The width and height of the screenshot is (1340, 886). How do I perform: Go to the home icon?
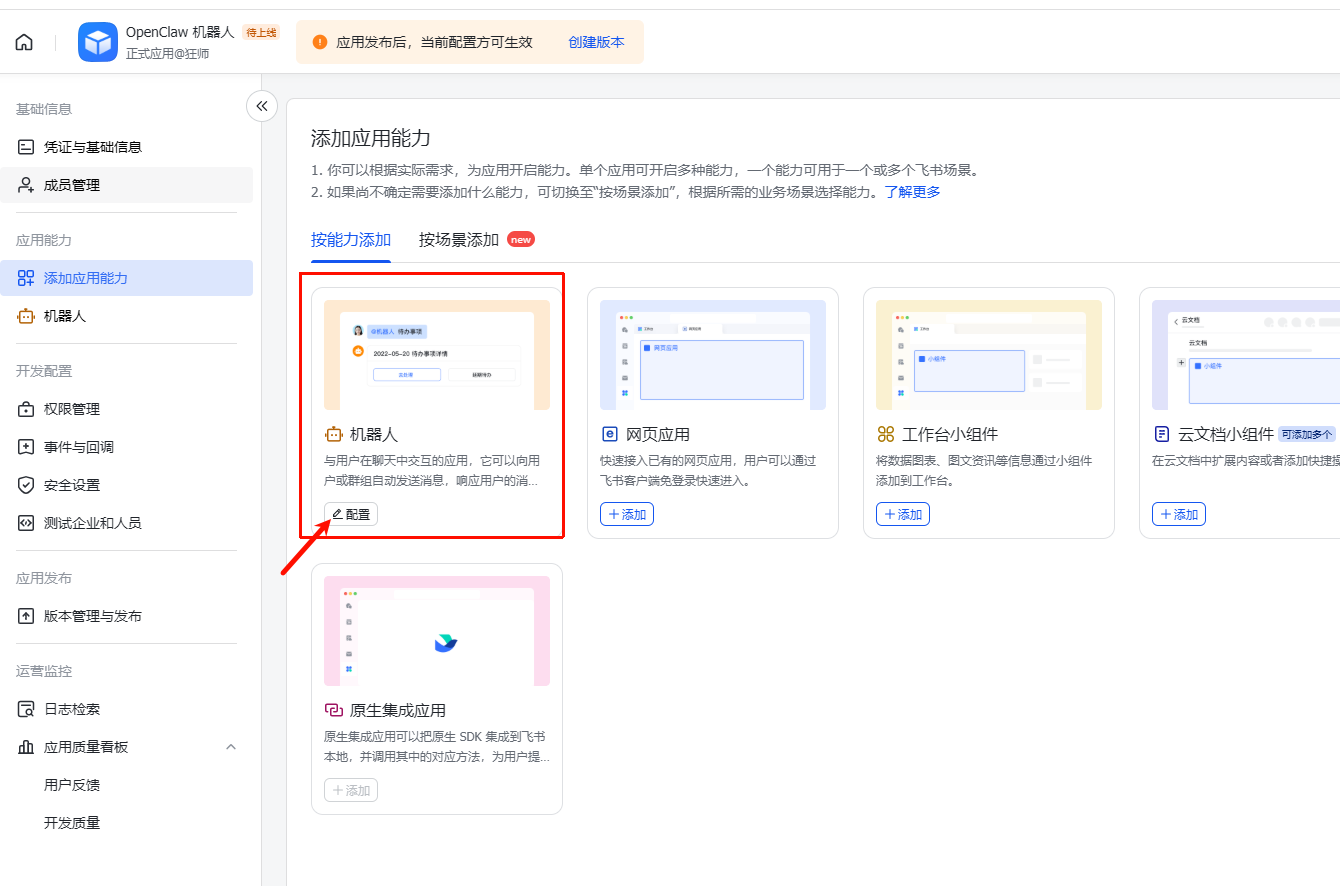pos(24,42)
